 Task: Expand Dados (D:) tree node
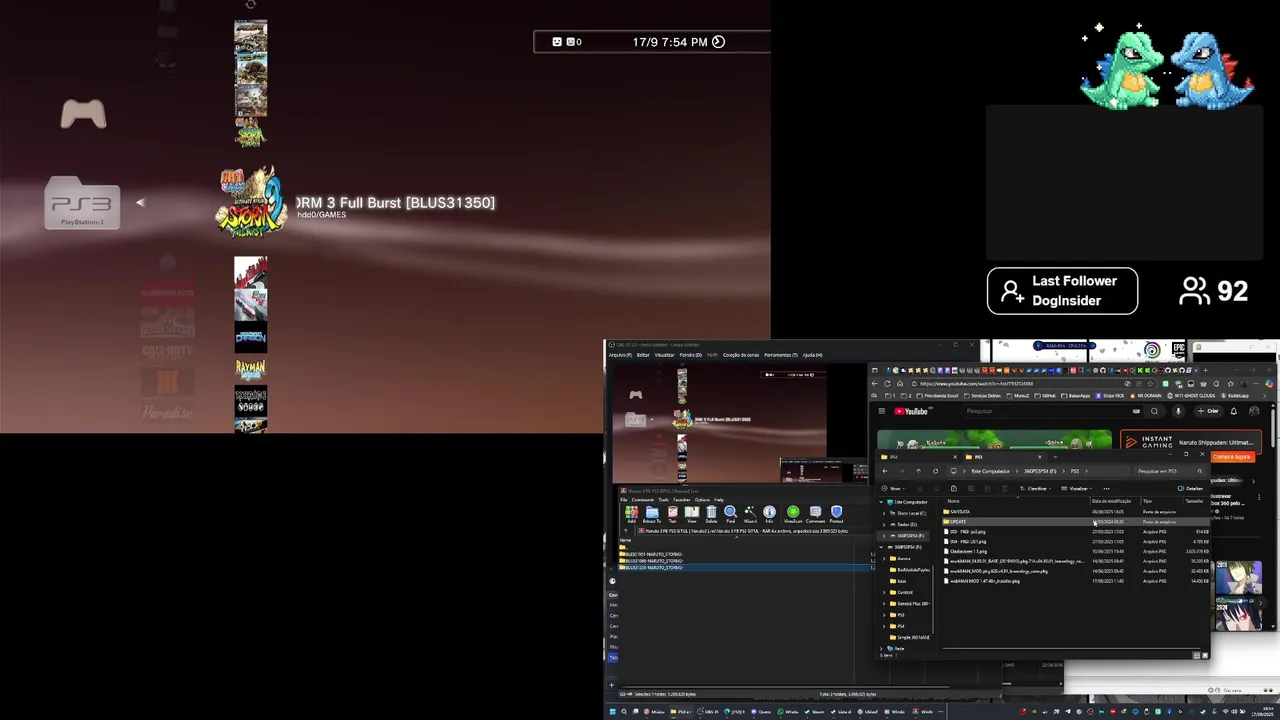pos(884,524)
